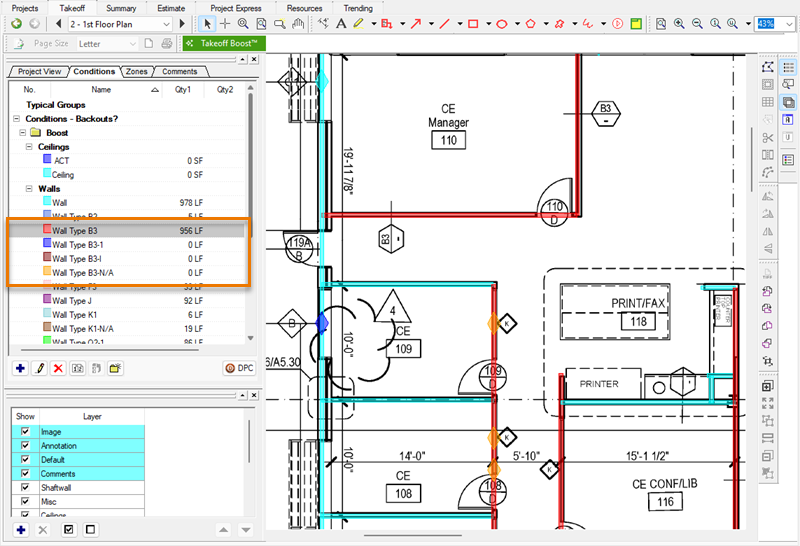Click the pencil edit condition icon
This screenshot has height=546, width=800.
40,369
